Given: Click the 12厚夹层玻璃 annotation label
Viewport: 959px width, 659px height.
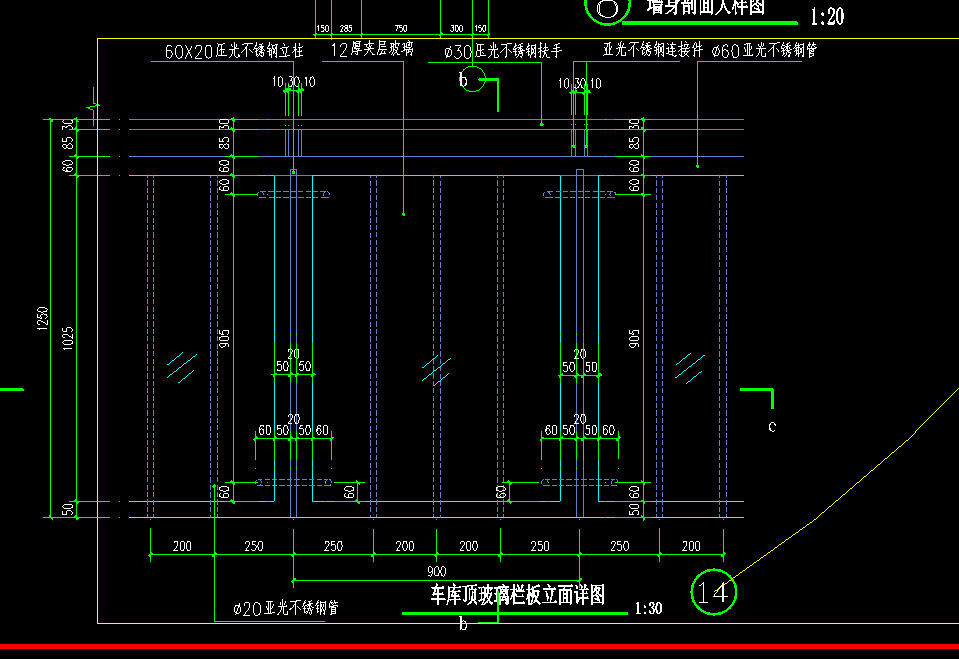Looking at the screenshot, I should pyautogui.click(x=371, y=49).
